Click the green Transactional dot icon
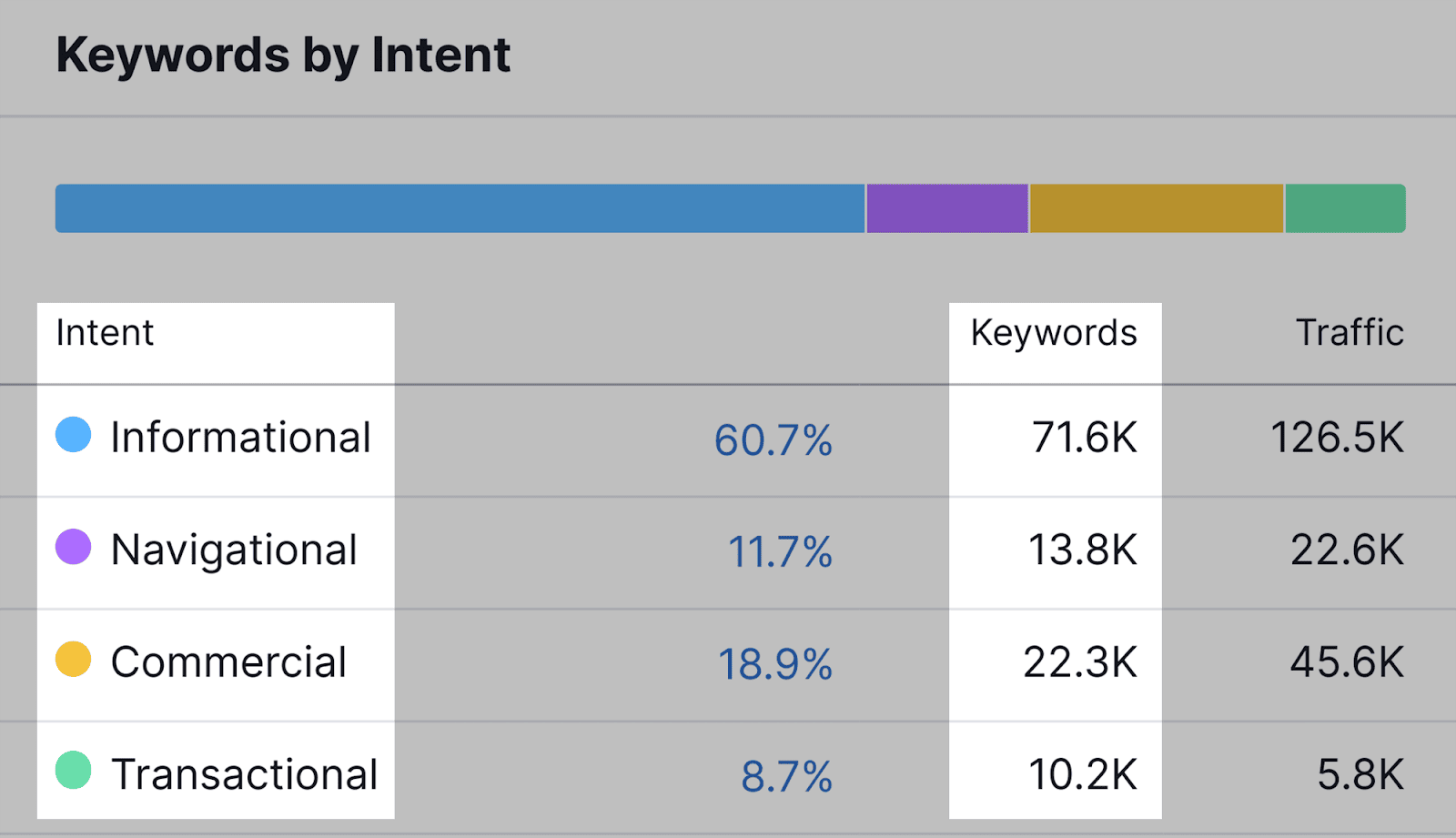1456x838 pixels. click(x=74, y=771)
